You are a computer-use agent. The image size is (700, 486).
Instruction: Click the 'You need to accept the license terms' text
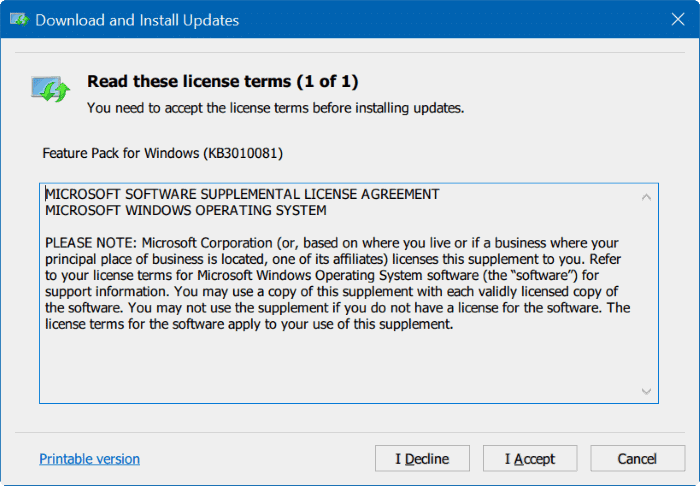197,108
